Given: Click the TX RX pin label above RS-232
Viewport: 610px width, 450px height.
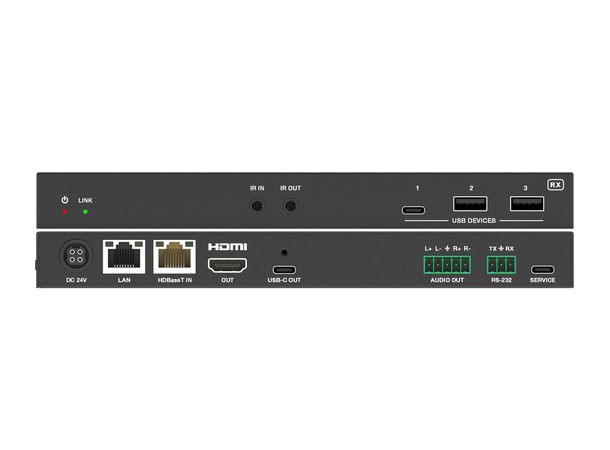Looking at the screenshot, I should tap(501, 249).
